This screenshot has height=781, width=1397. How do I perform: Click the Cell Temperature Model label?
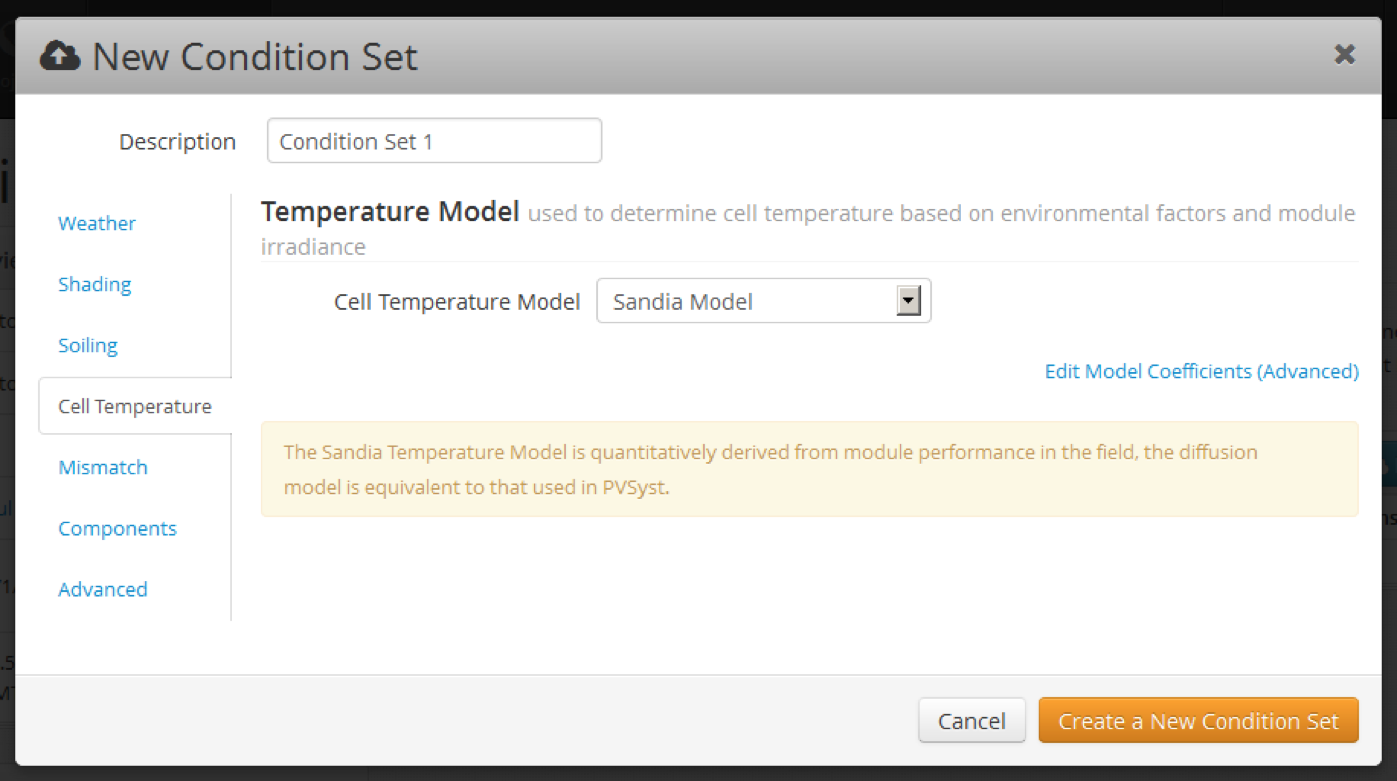coord(457,302)
